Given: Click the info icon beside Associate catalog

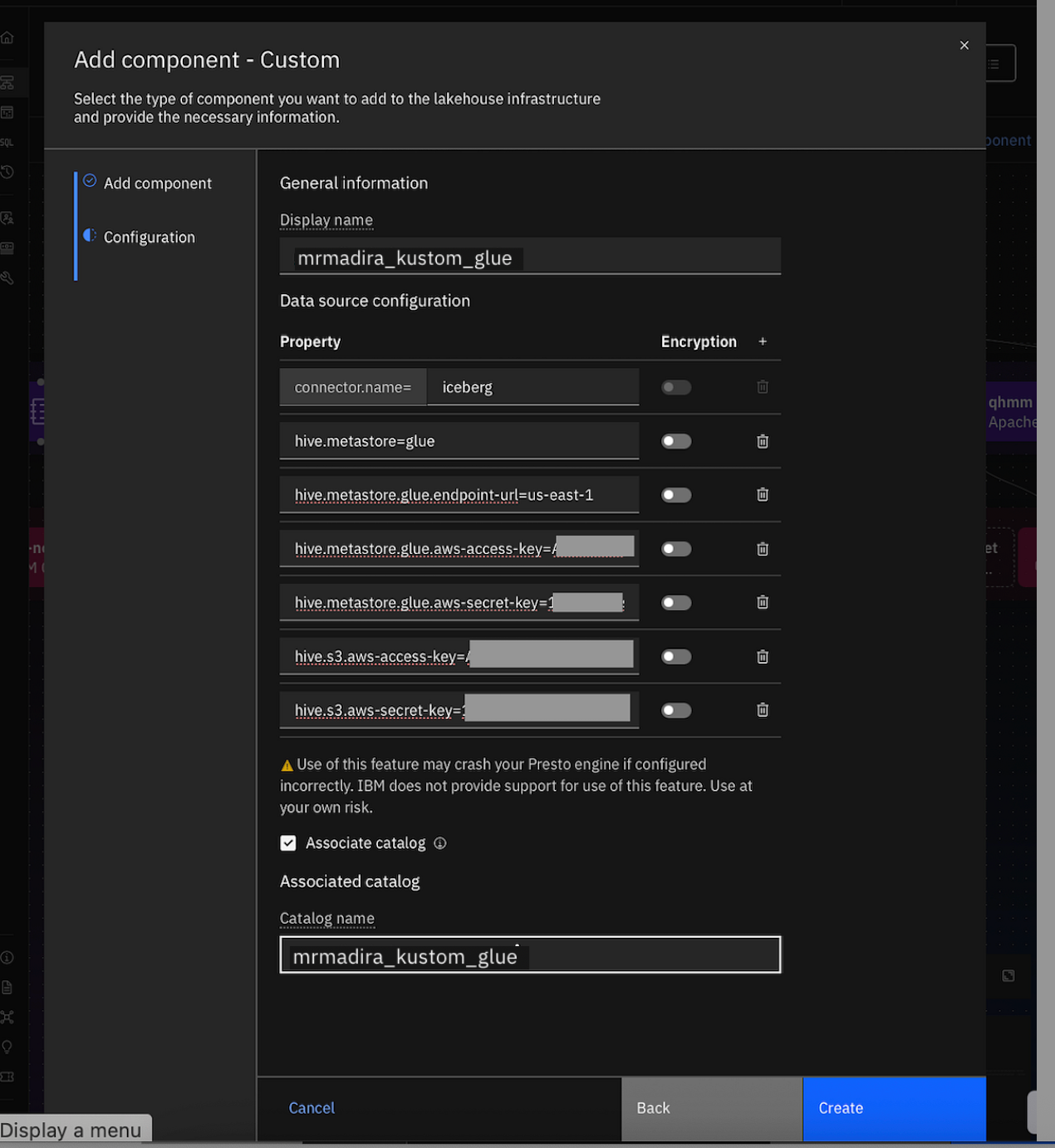Looking at the screenshot, I should [440, 843].
